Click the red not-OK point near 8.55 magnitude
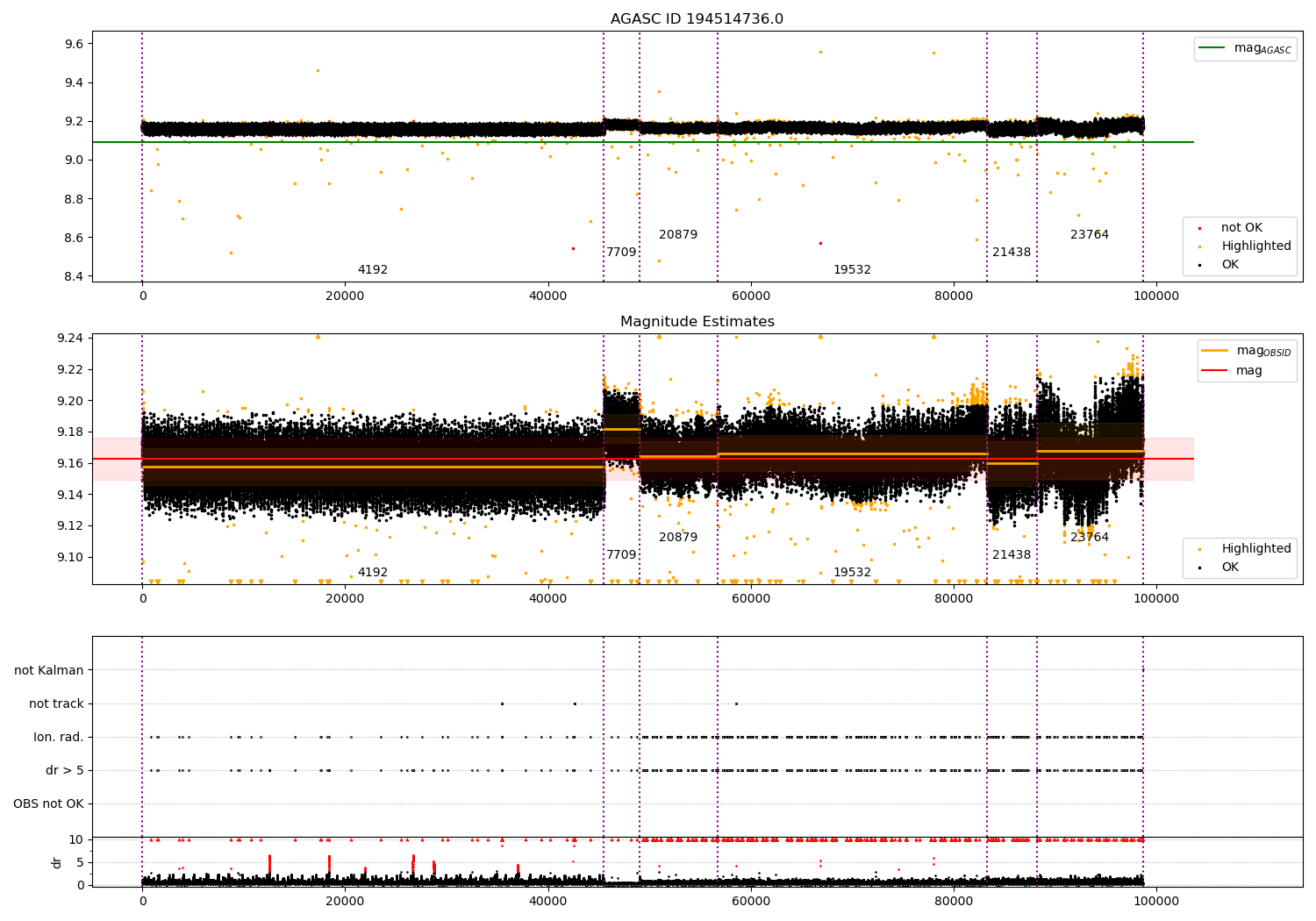The image size is (1316, 921). (x=573, y=248)
